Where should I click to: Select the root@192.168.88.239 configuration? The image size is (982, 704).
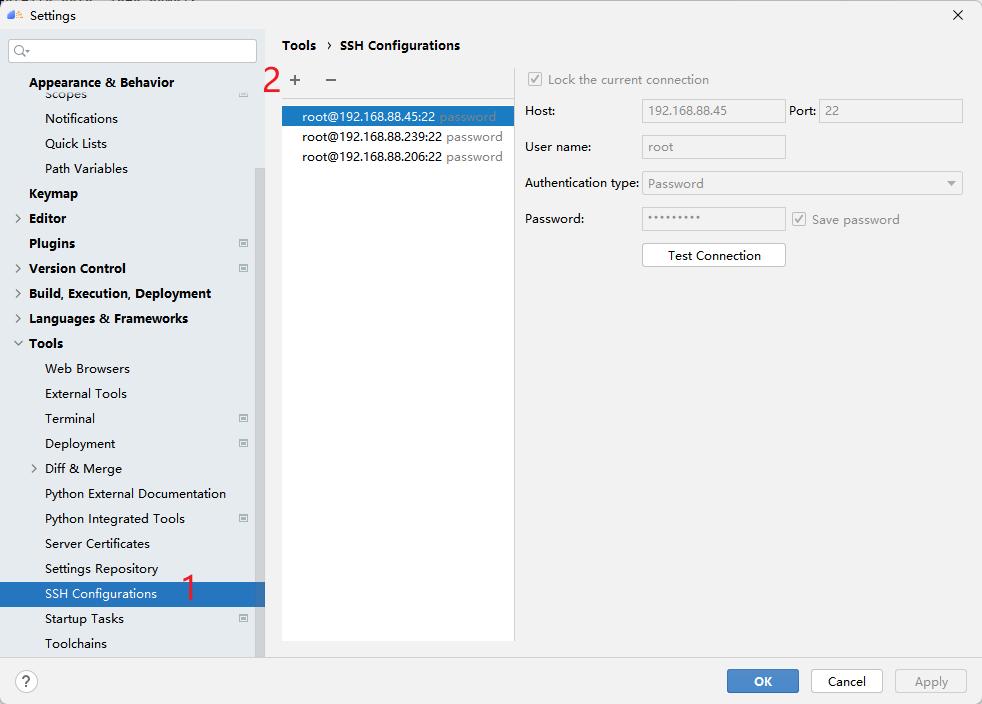pos(374,136)
